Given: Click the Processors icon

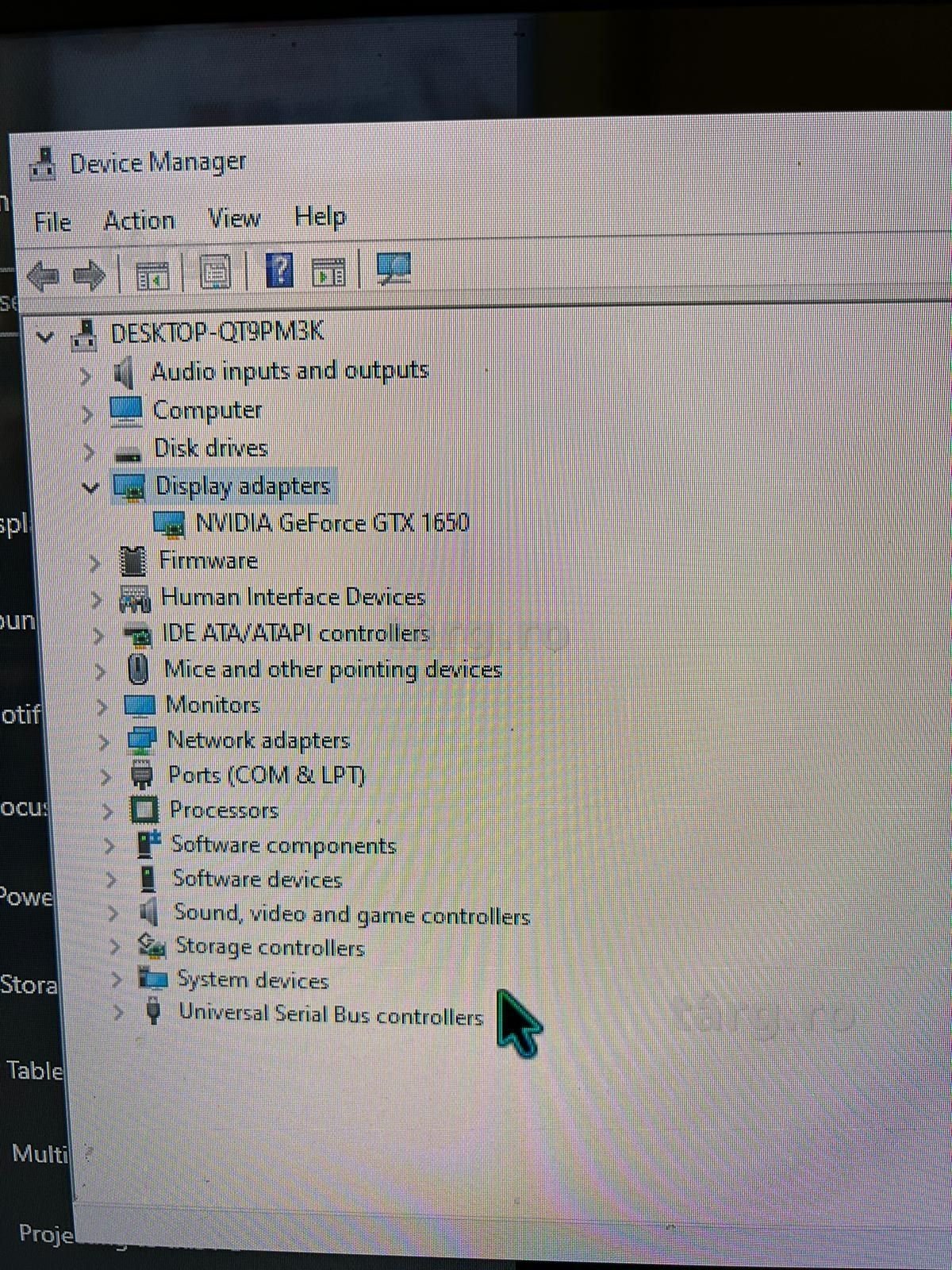Looking at the screenshot, I should (x=144, y=810).
